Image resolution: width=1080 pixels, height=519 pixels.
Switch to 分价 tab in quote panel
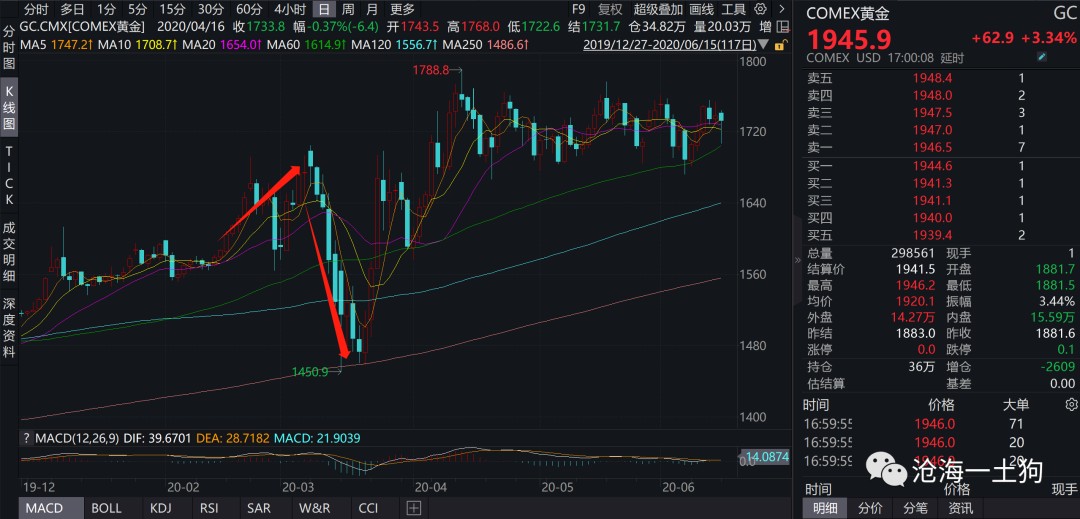coord(870,509)
